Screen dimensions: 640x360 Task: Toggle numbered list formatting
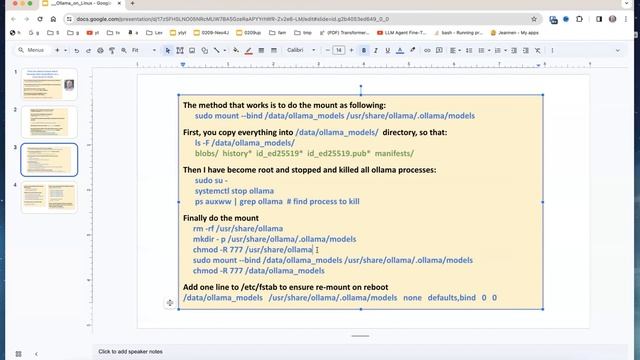[498, 51]
